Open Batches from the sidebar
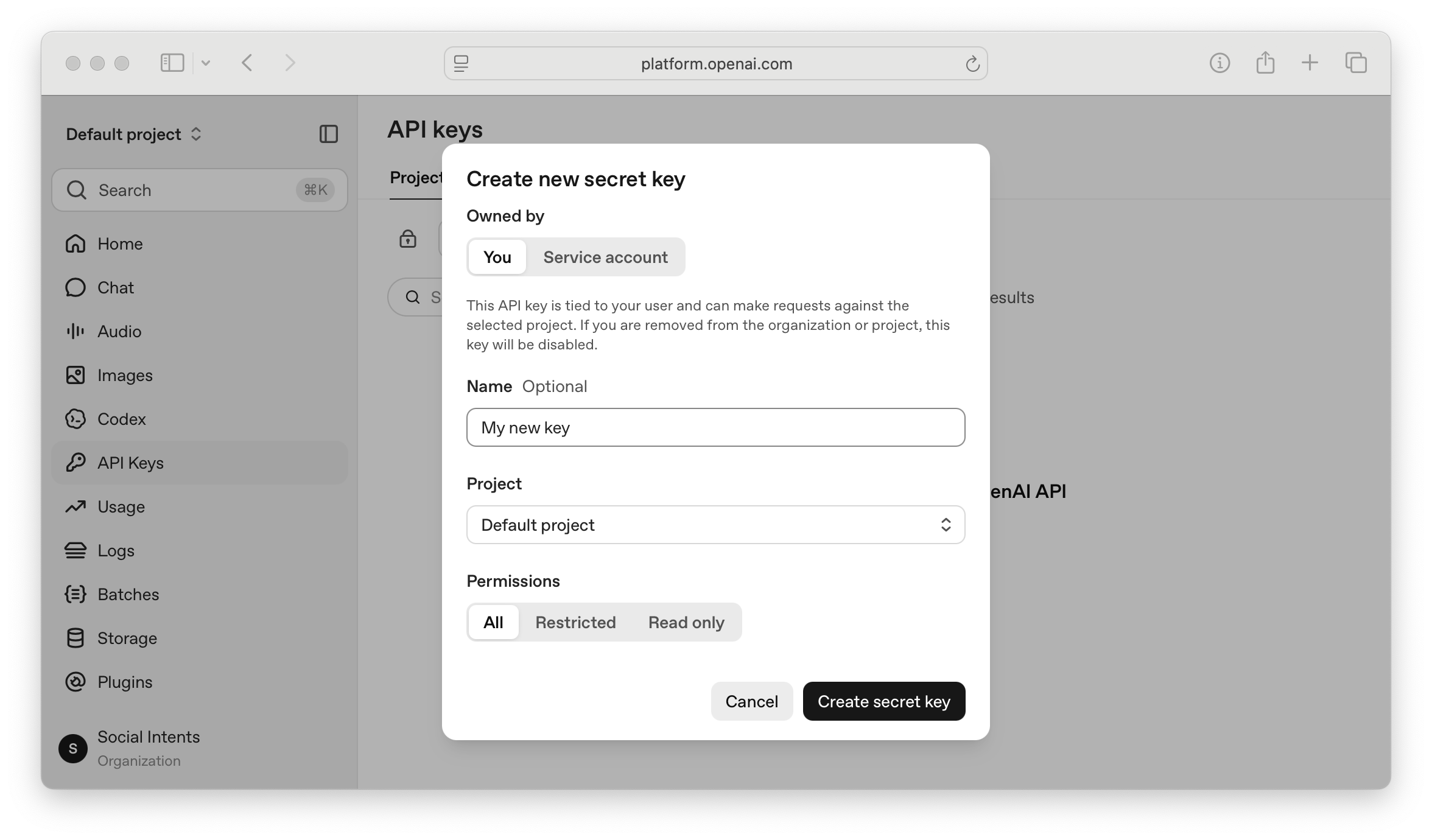Viewport: 1432px width, 840px height. pos(200,594)
